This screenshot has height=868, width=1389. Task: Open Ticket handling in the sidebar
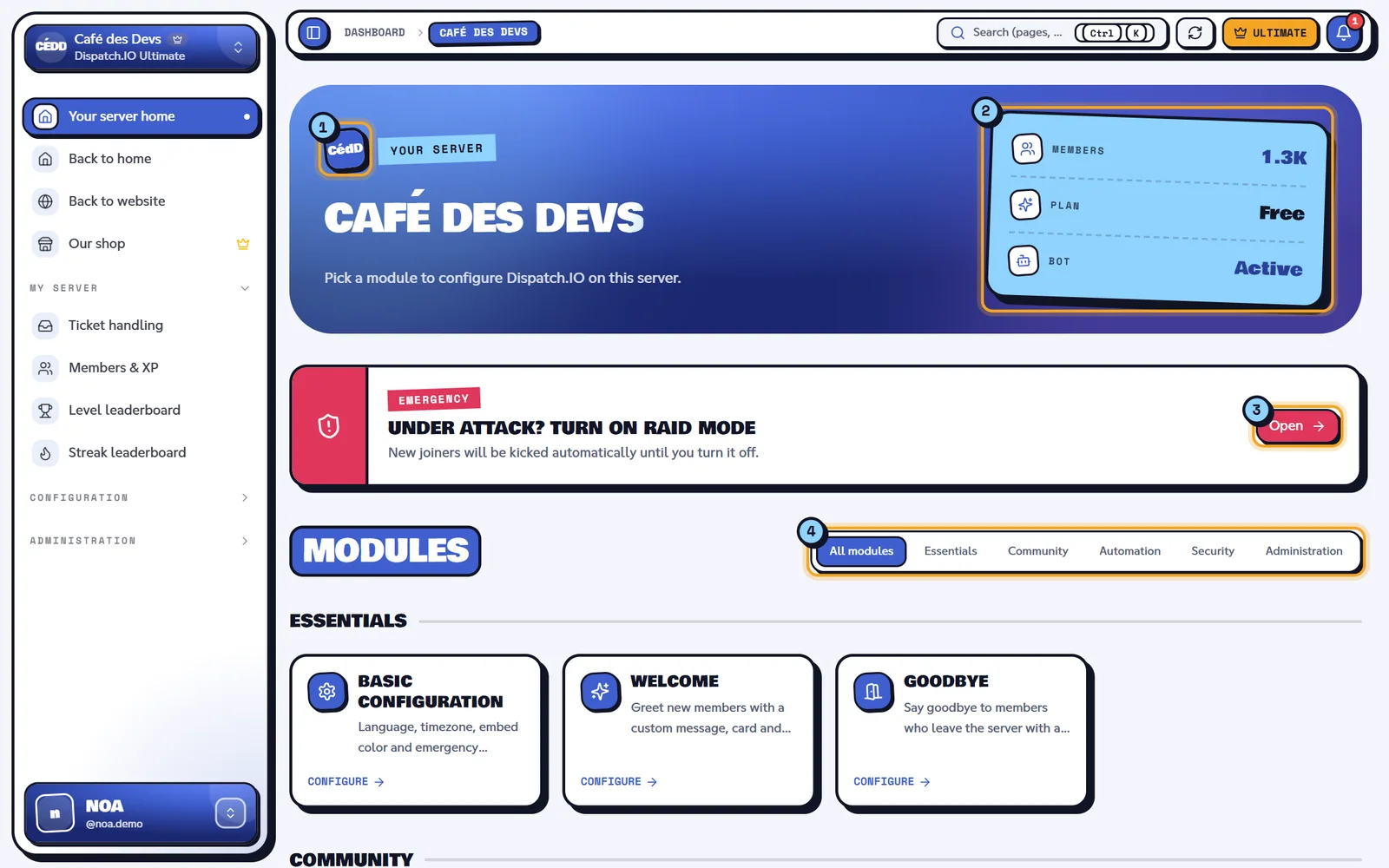(142, 325)
